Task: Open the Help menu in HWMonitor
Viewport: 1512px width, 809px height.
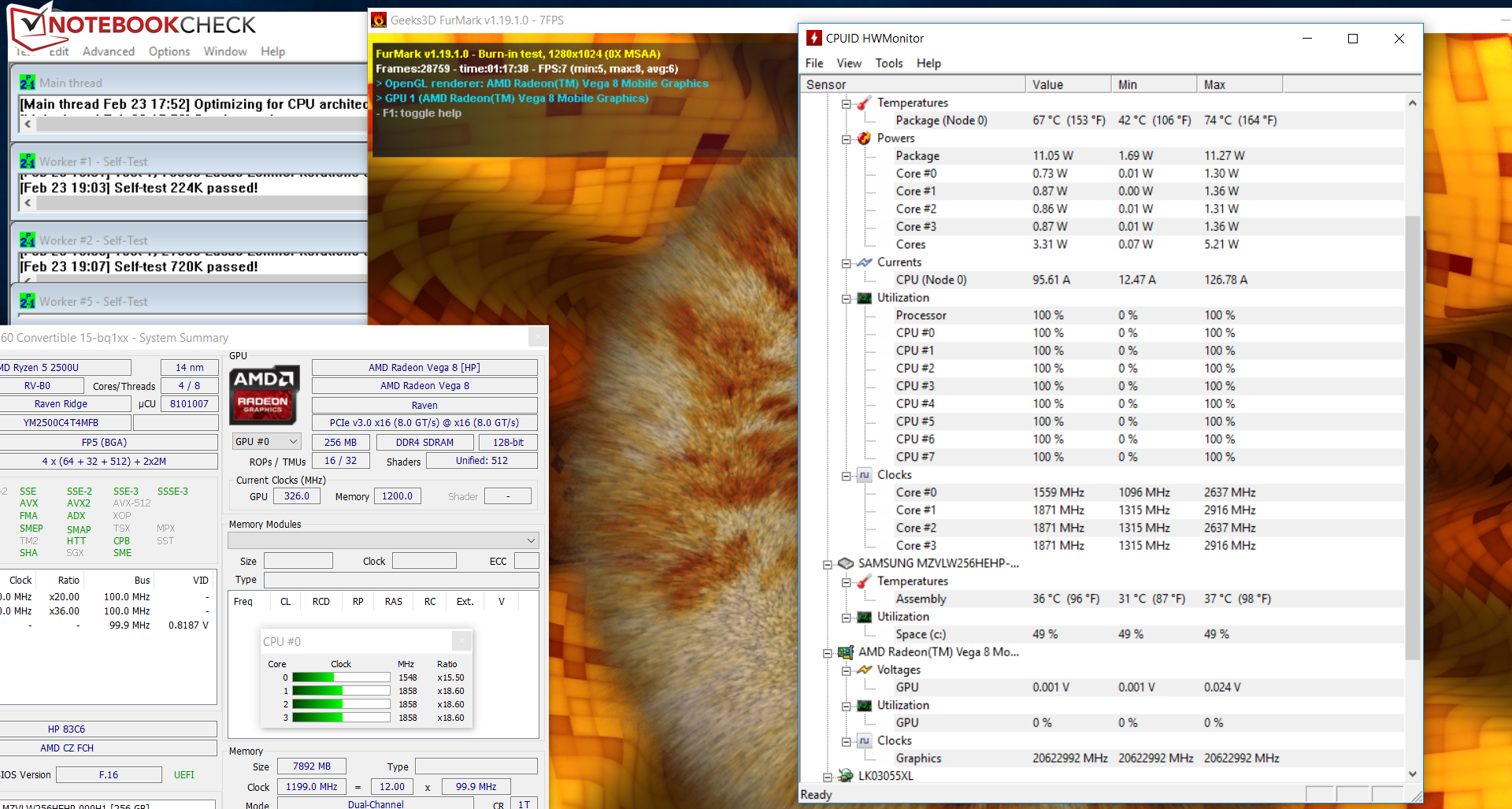Action: [929, 63]
